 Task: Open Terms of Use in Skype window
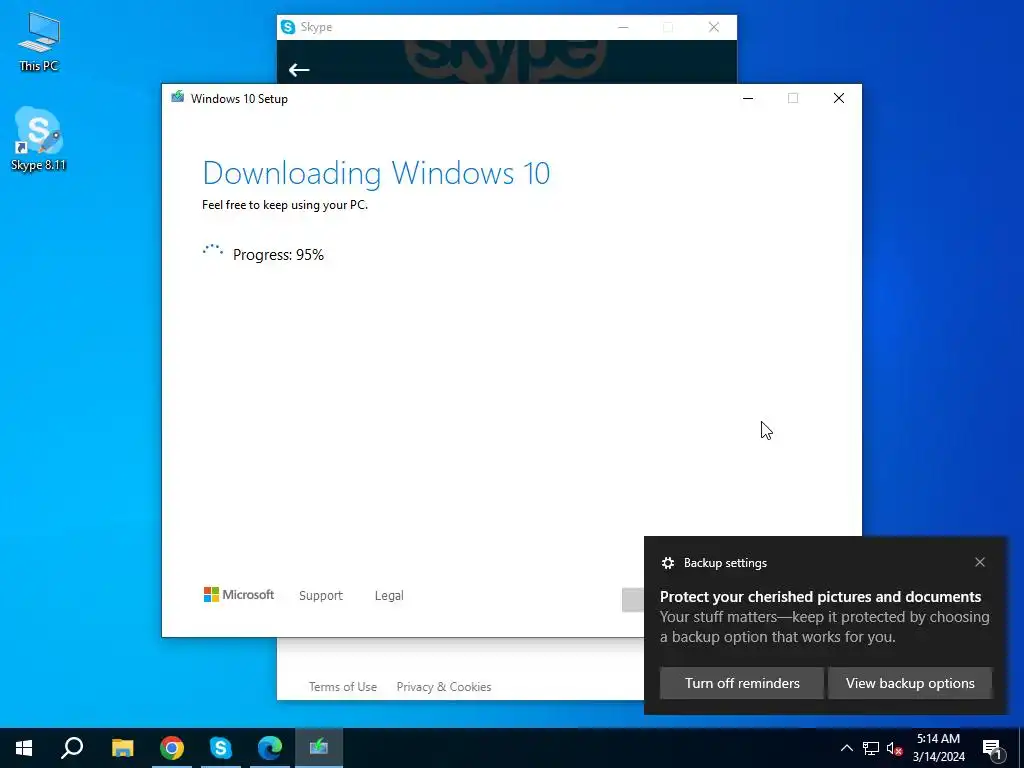point(343,687)
